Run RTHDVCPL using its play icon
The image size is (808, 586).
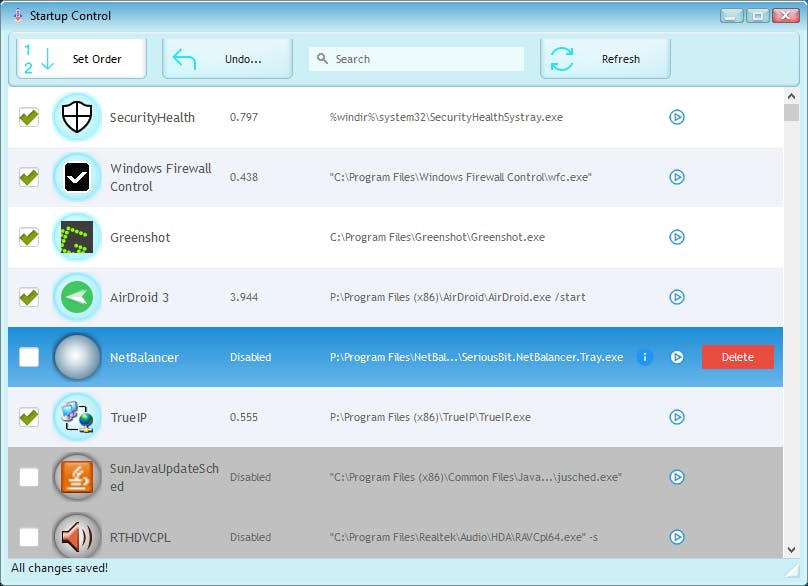tap(677, 537)
